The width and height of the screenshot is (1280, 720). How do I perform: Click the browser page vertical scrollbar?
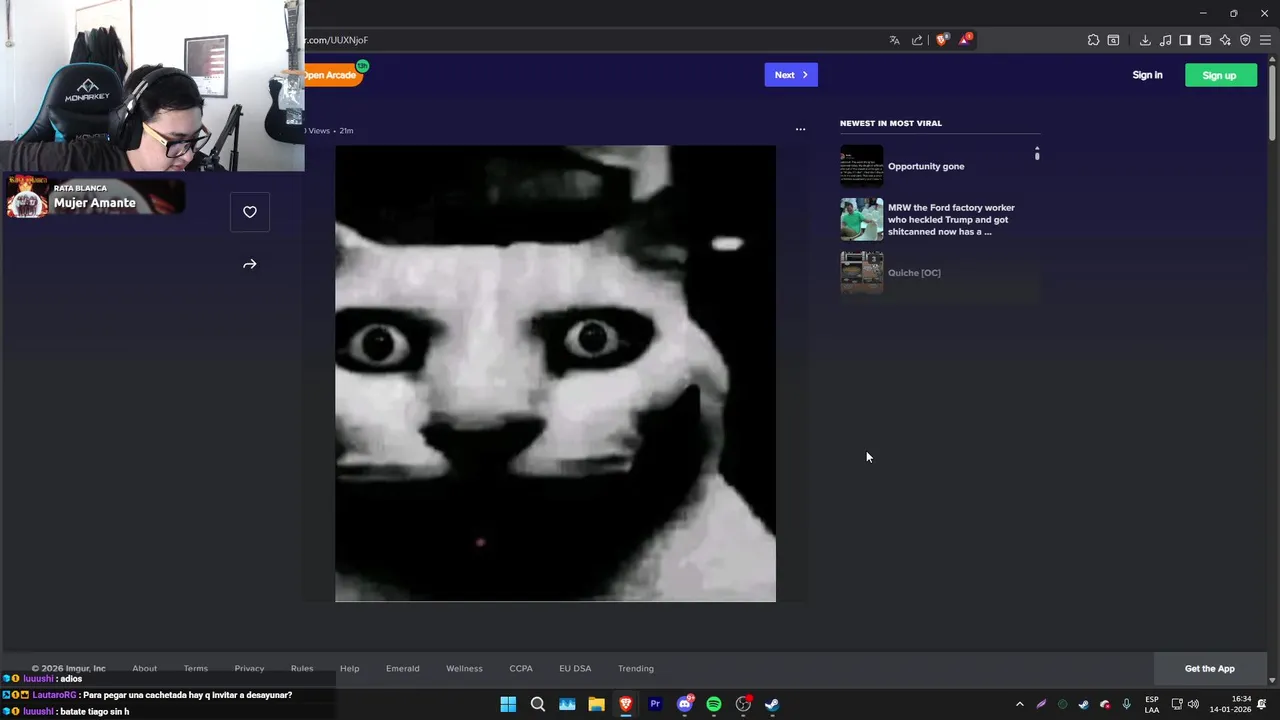pos(1272,104)
